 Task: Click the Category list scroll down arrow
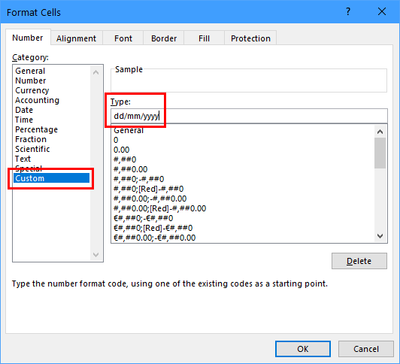[96, 255]
